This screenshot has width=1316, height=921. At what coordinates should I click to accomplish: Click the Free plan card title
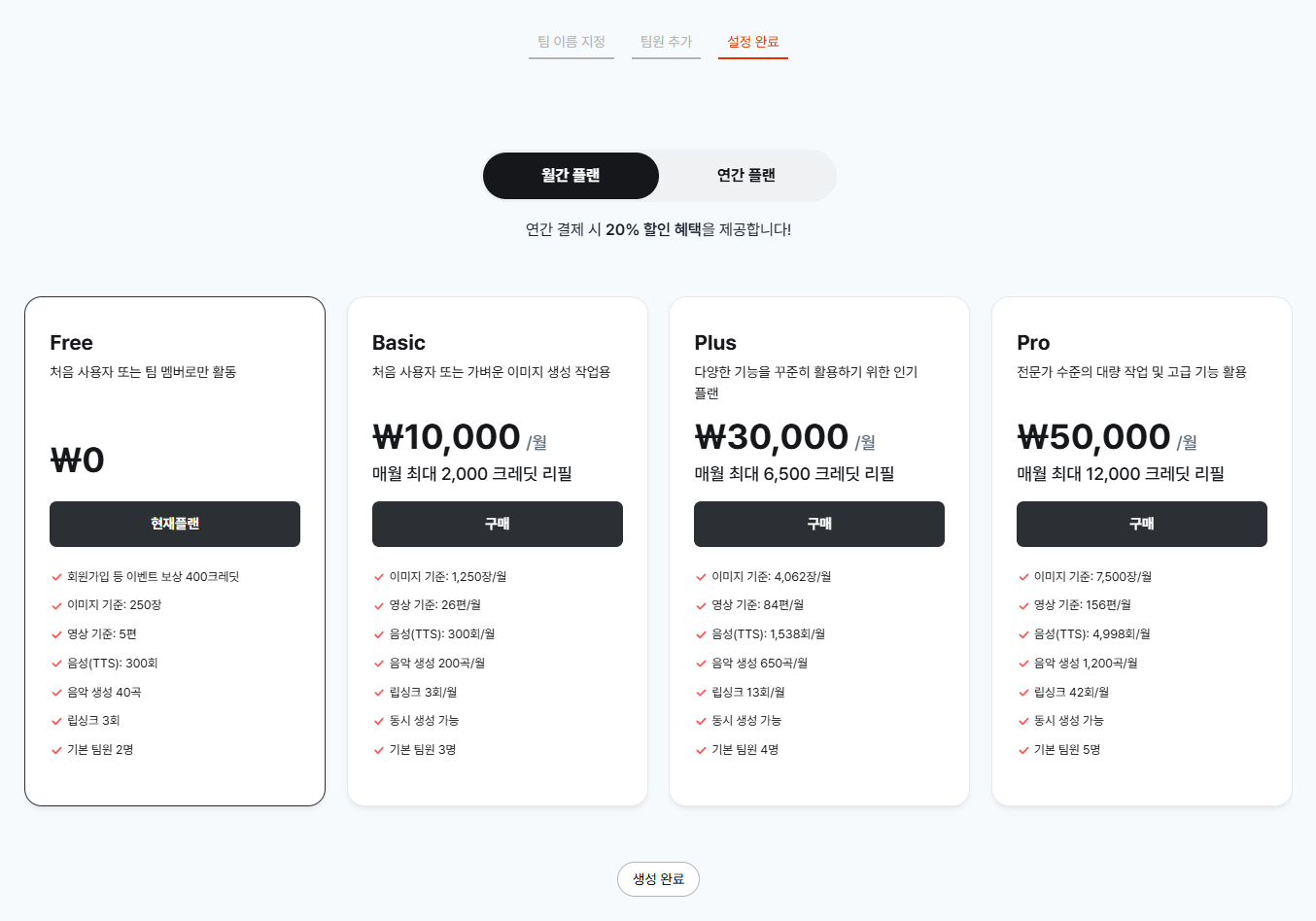[x=72, y=343]
